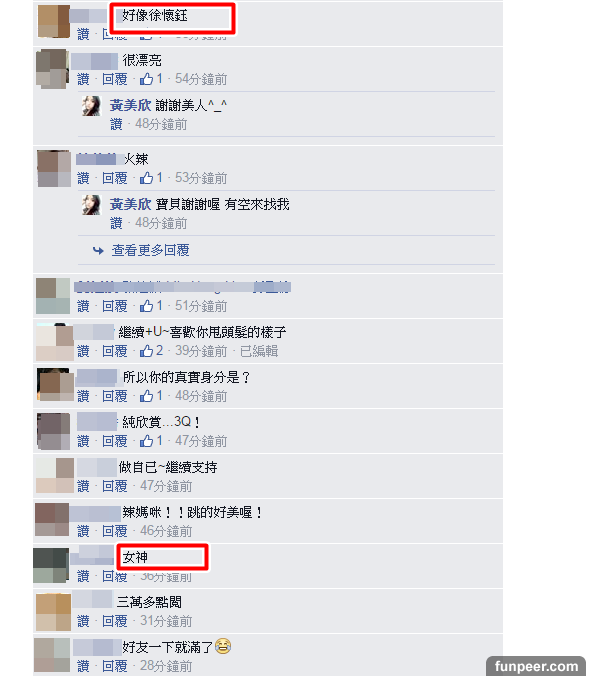Viewport: 606px width, 676px height.
Task: Click the laughing emoji in 好友一下就滿了 comment
Action: tap(223, 646)
